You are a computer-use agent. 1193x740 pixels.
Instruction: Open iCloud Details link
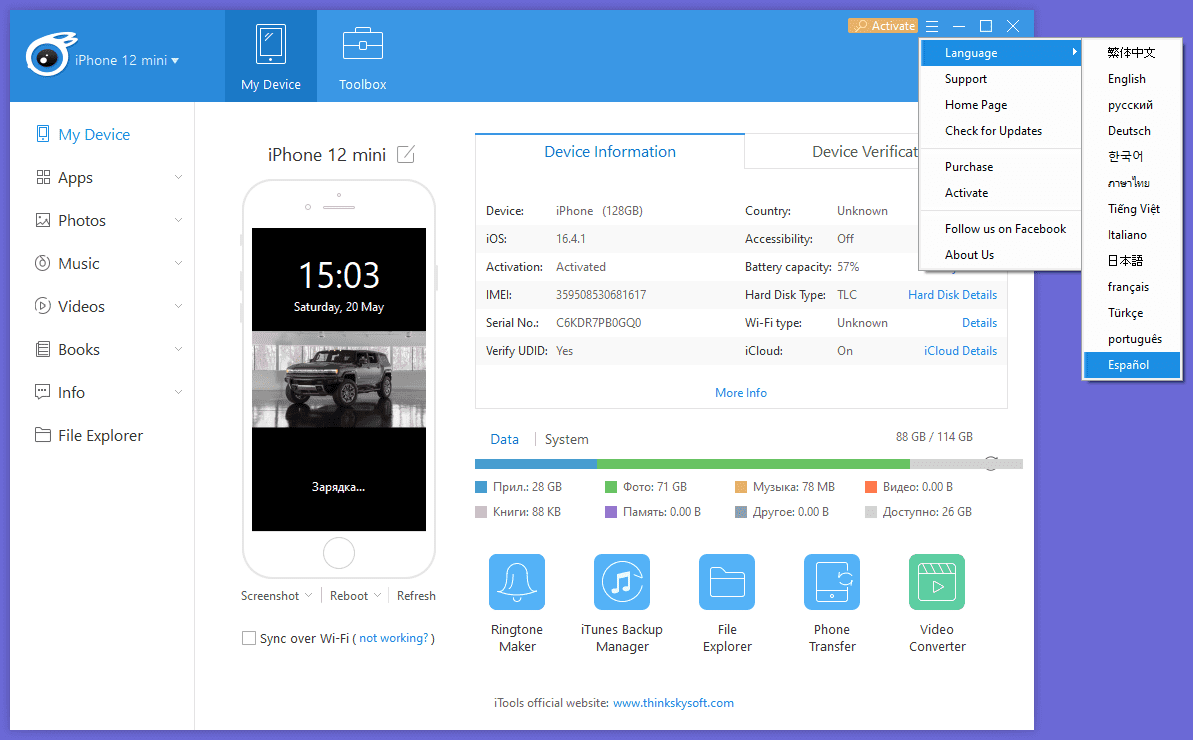click(x=960, y=351)
